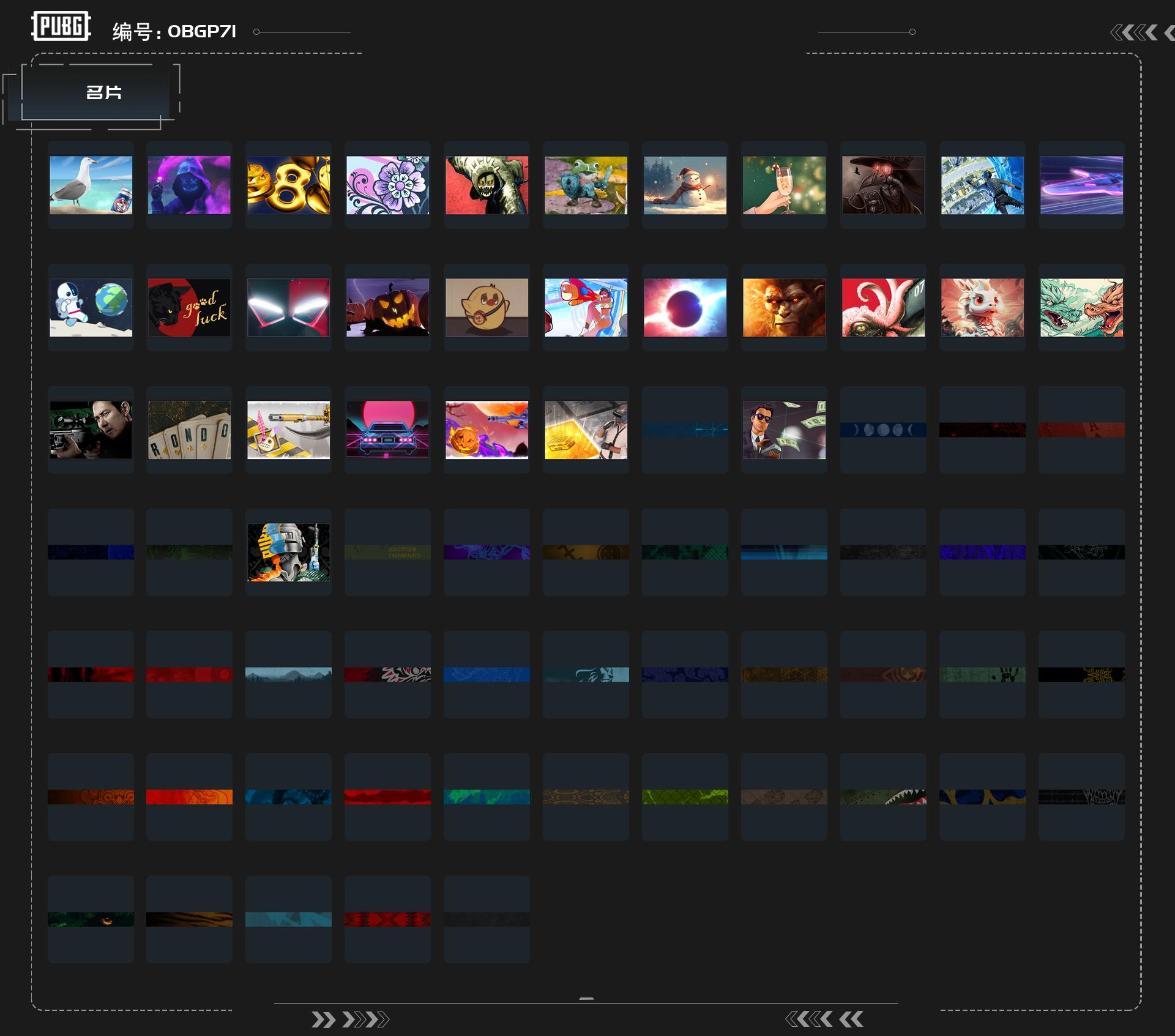Select the 名片 tab

[103, 92]
